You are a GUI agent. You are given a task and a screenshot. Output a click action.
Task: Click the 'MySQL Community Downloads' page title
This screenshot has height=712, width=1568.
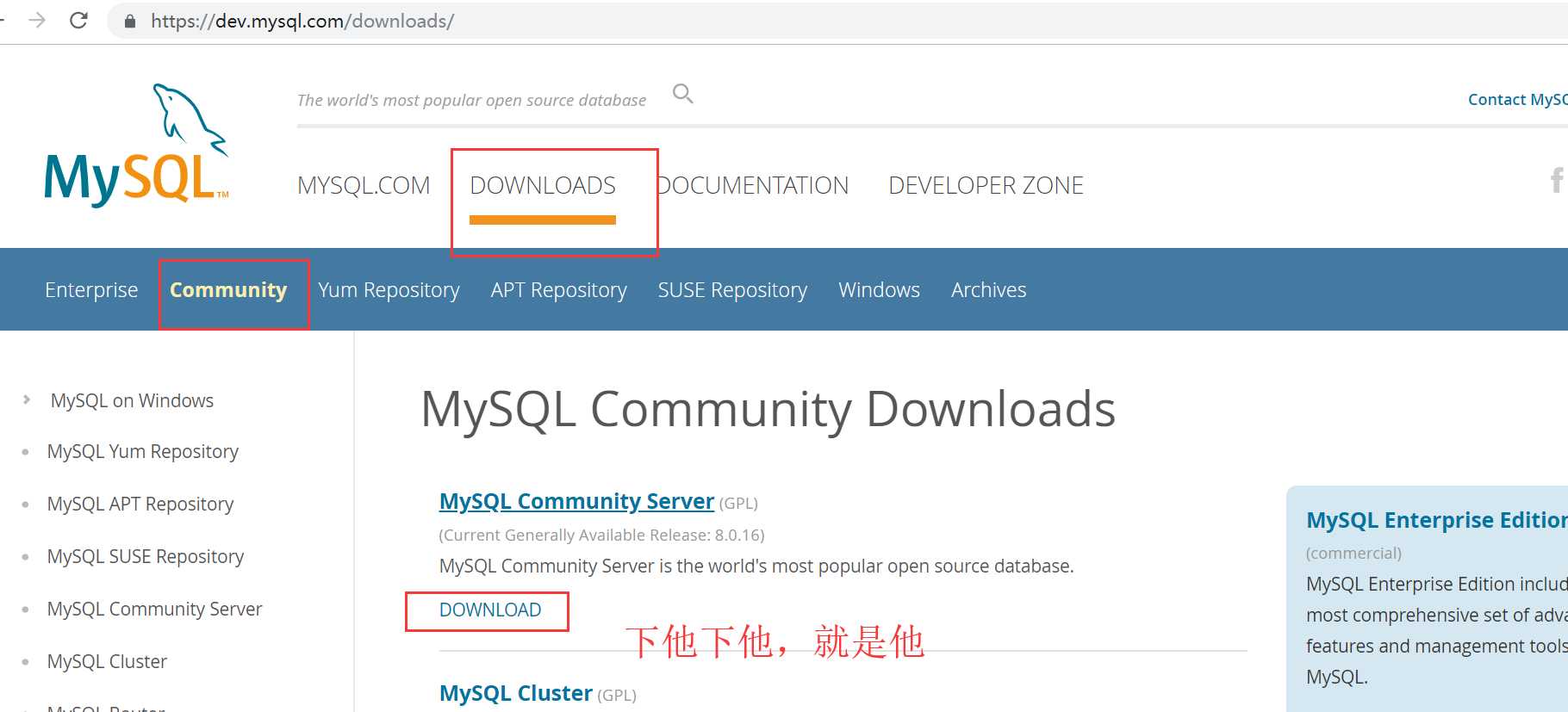[x=768, y=409]
